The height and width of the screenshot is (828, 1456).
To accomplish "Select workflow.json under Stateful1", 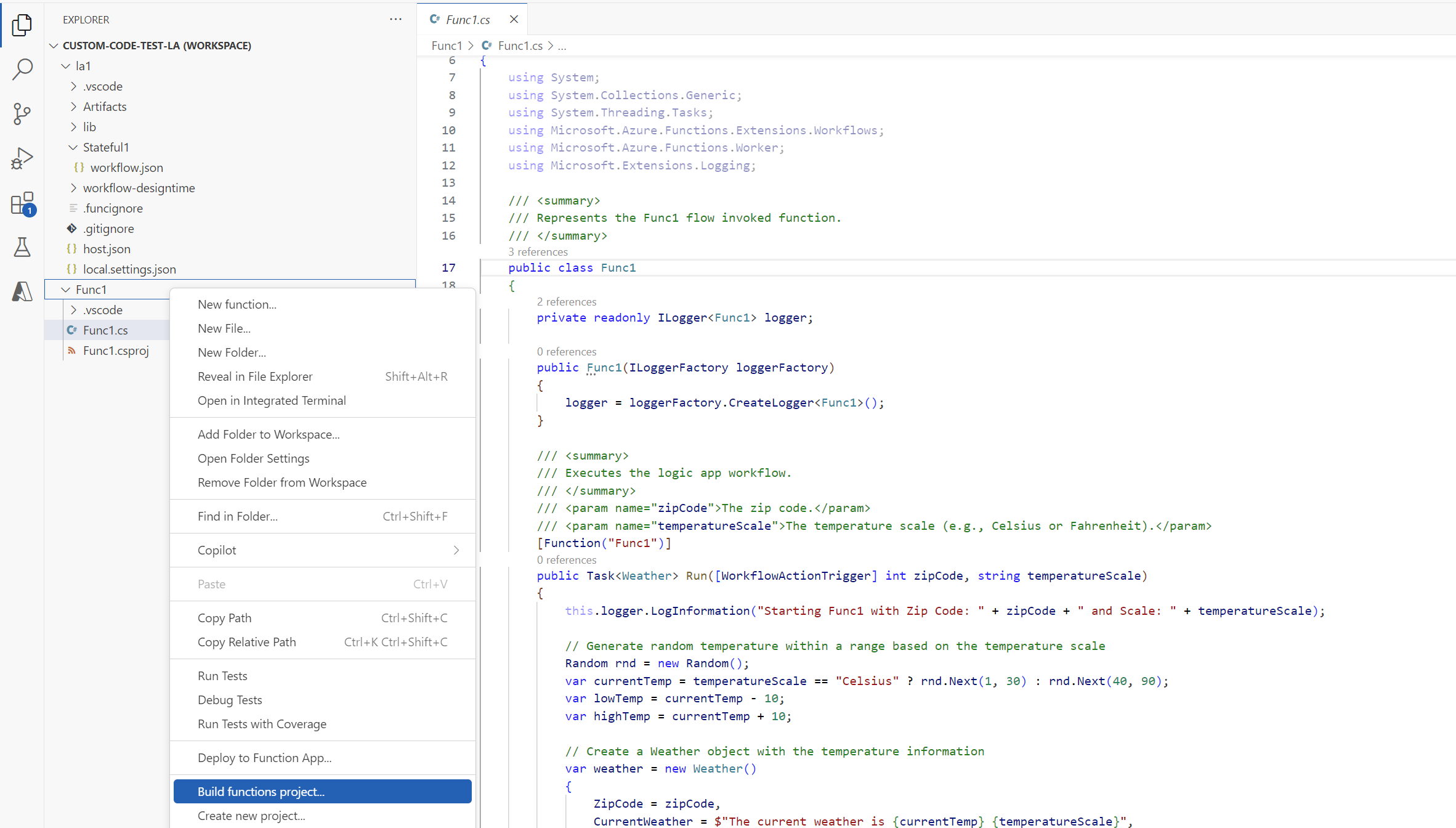I will [126, 167].
